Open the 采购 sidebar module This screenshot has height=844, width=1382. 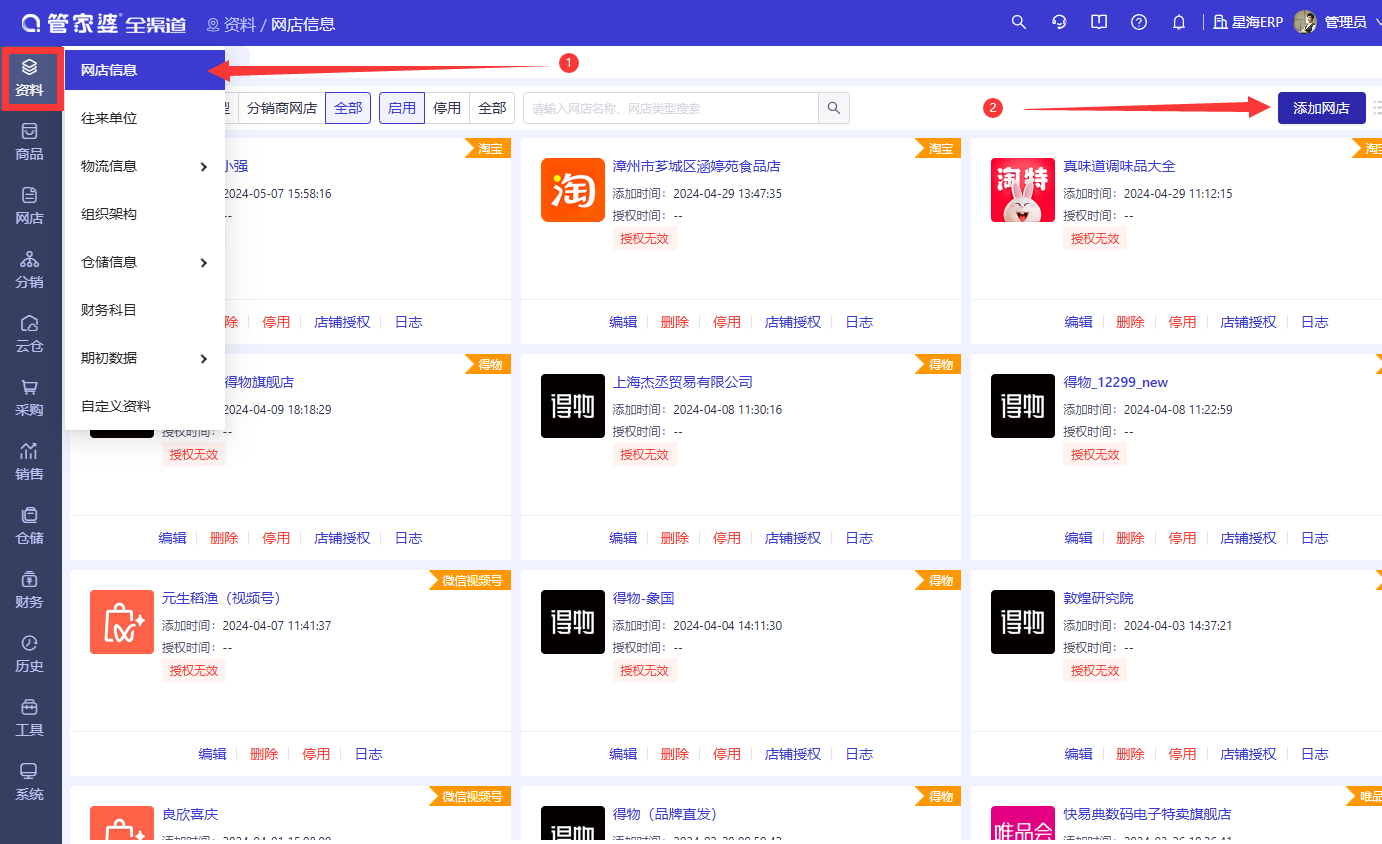click(x=30, y=398)
